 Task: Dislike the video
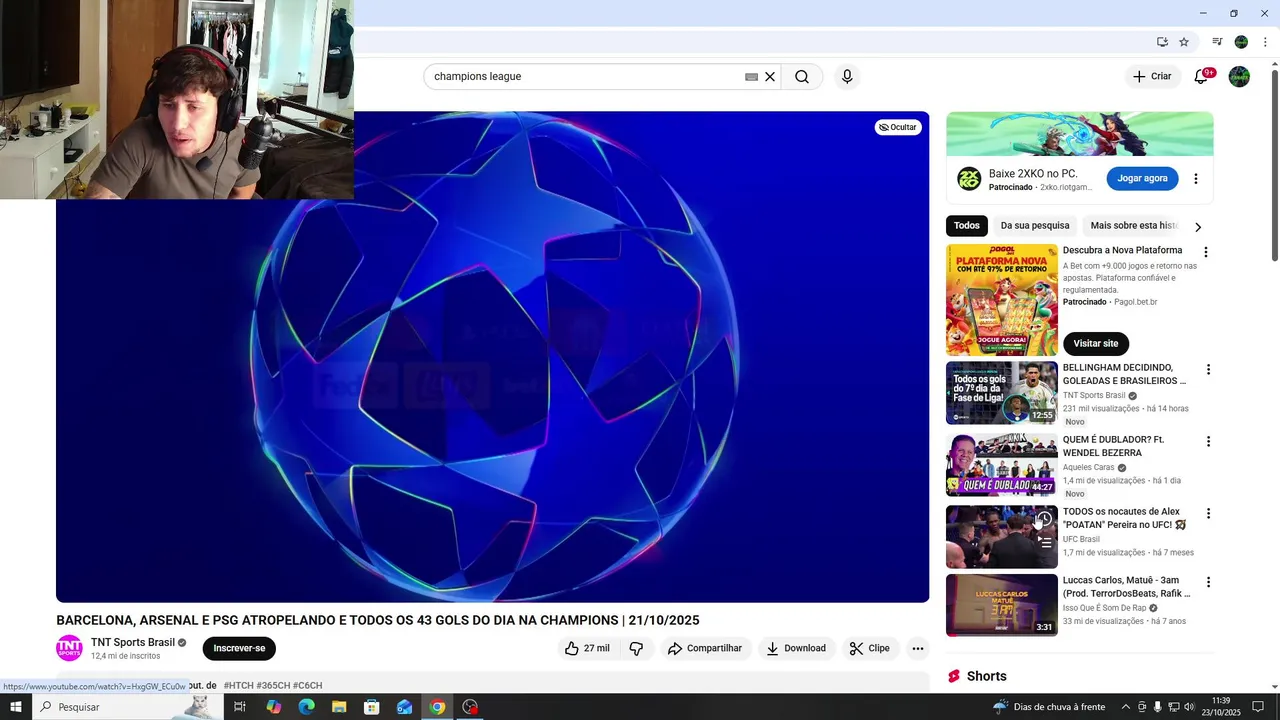tap(636, 648)
